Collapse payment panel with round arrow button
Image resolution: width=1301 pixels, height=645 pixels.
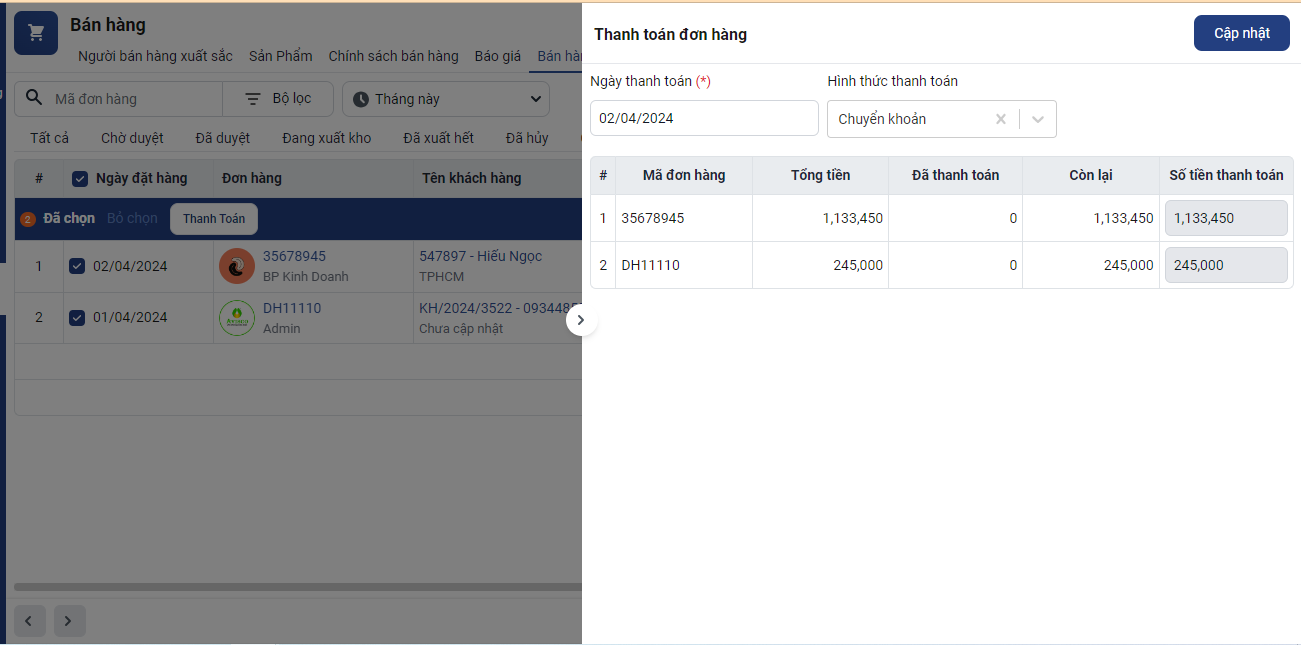click(581, 320)
